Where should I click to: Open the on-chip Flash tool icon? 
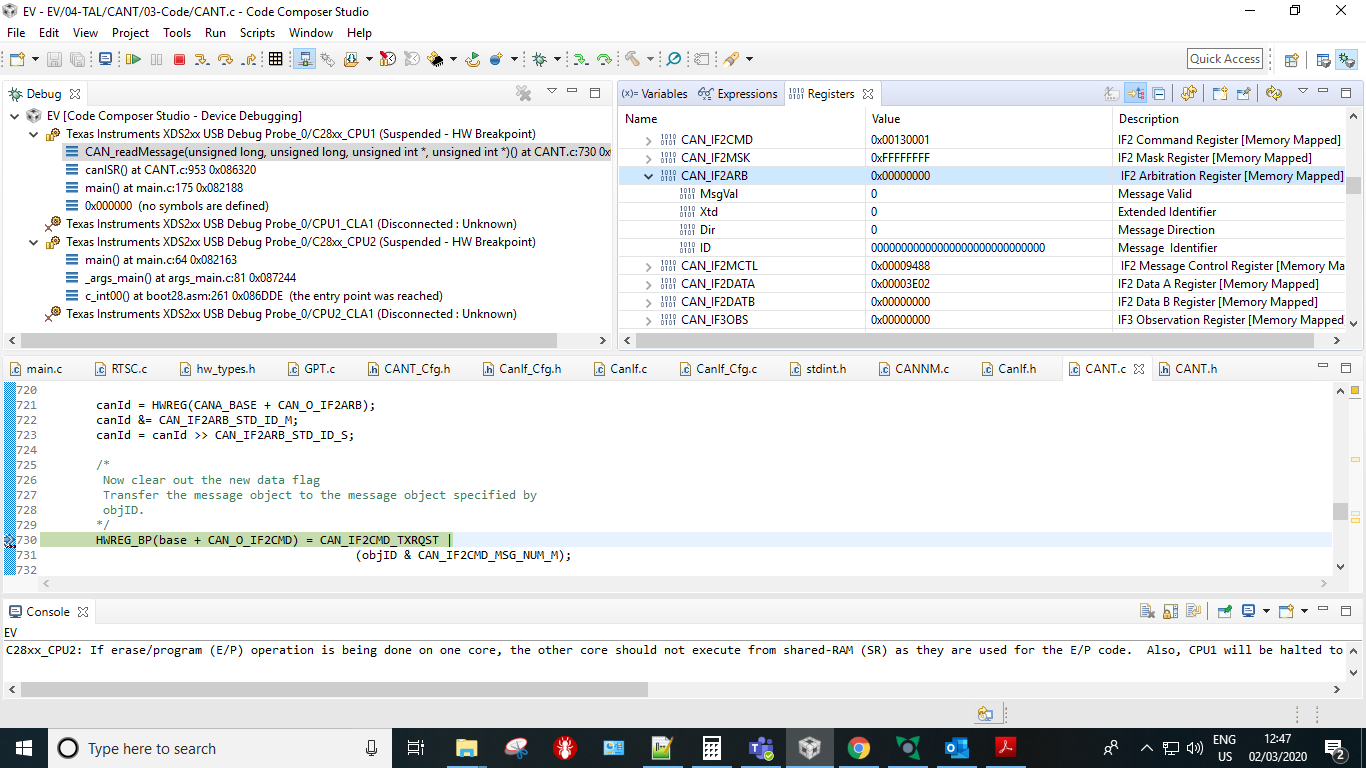pos(436,59)
